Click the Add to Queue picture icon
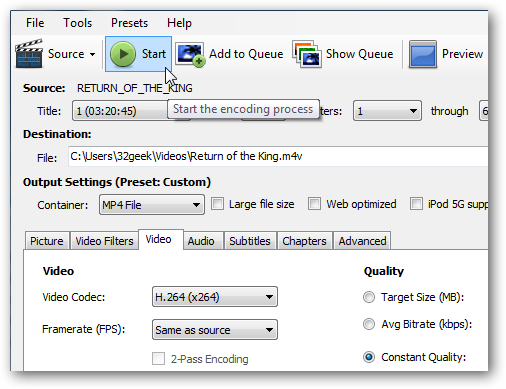The width and height of the screenshot is (506, 389). click(x=190, y=54)
